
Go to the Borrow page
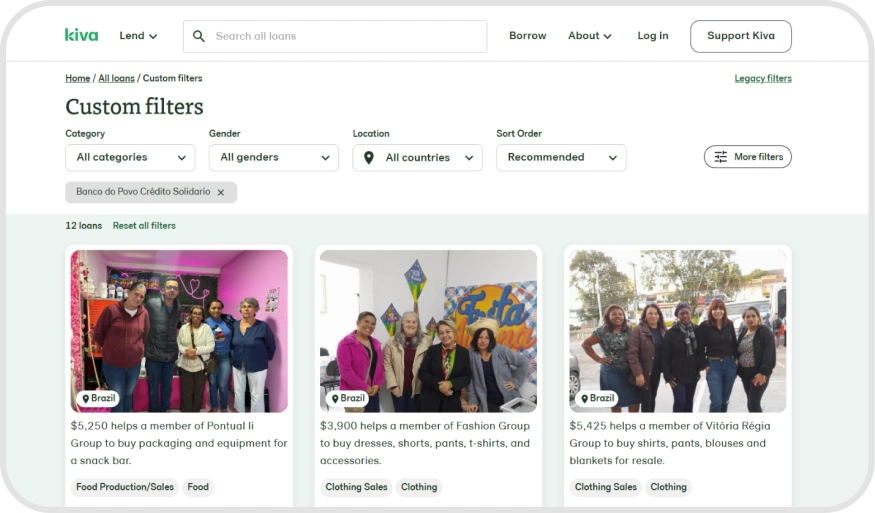(x=527, y=36)
